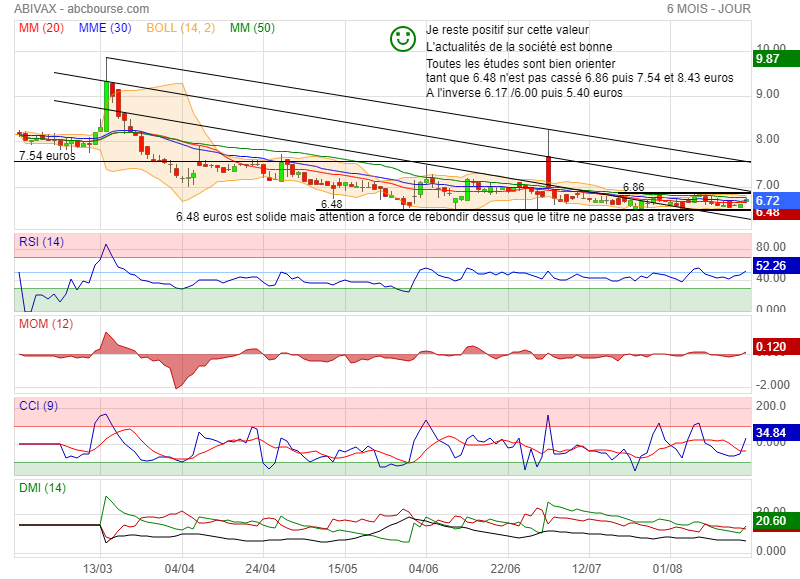Click the 04/06 date axis label

[423, 569]
